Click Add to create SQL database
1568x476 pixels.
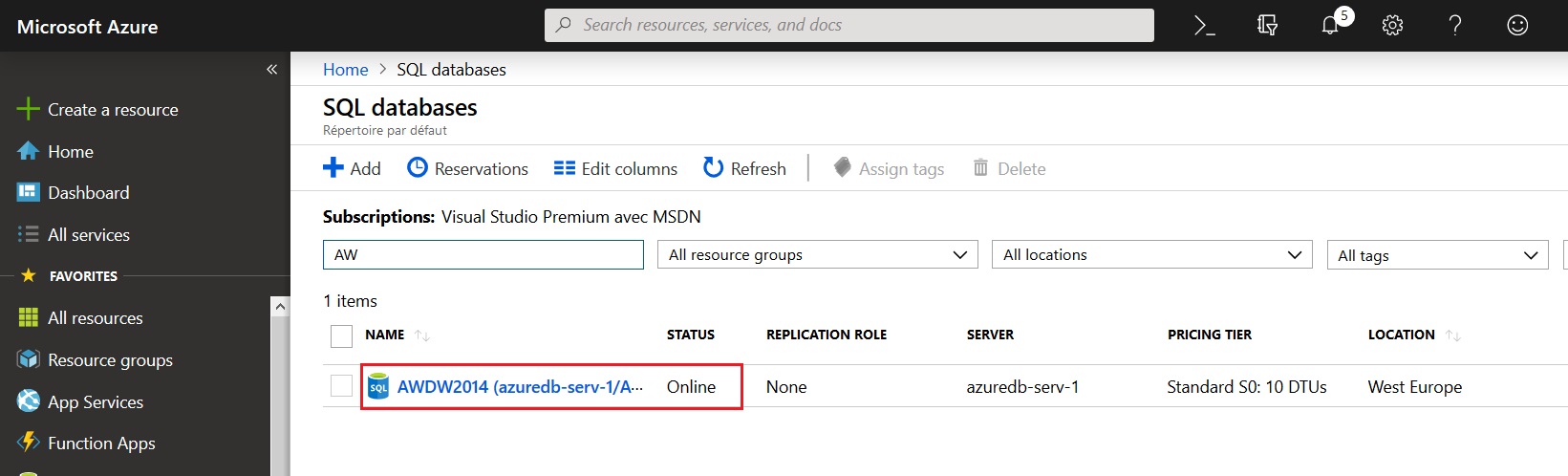point(353,168)
